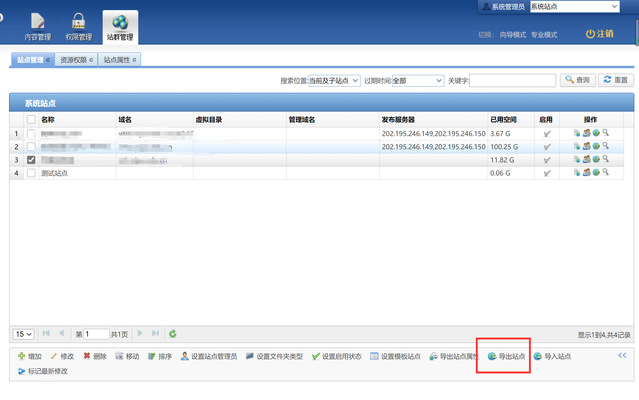Click the magnifier icon in row 4 操作 column
This screenshot has height=400, width=639.
(606, 173)
